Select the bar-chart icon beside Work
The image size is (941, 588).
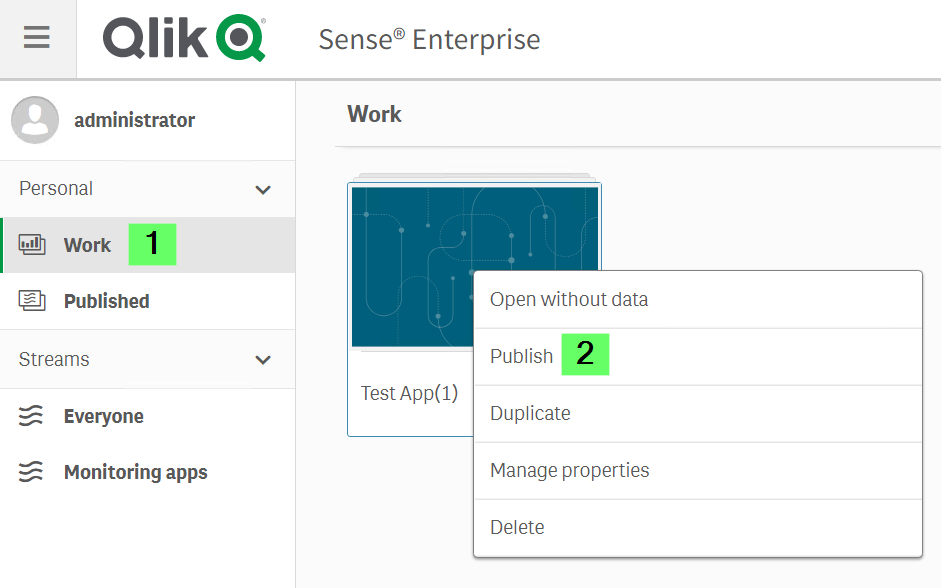pos(34,244)
